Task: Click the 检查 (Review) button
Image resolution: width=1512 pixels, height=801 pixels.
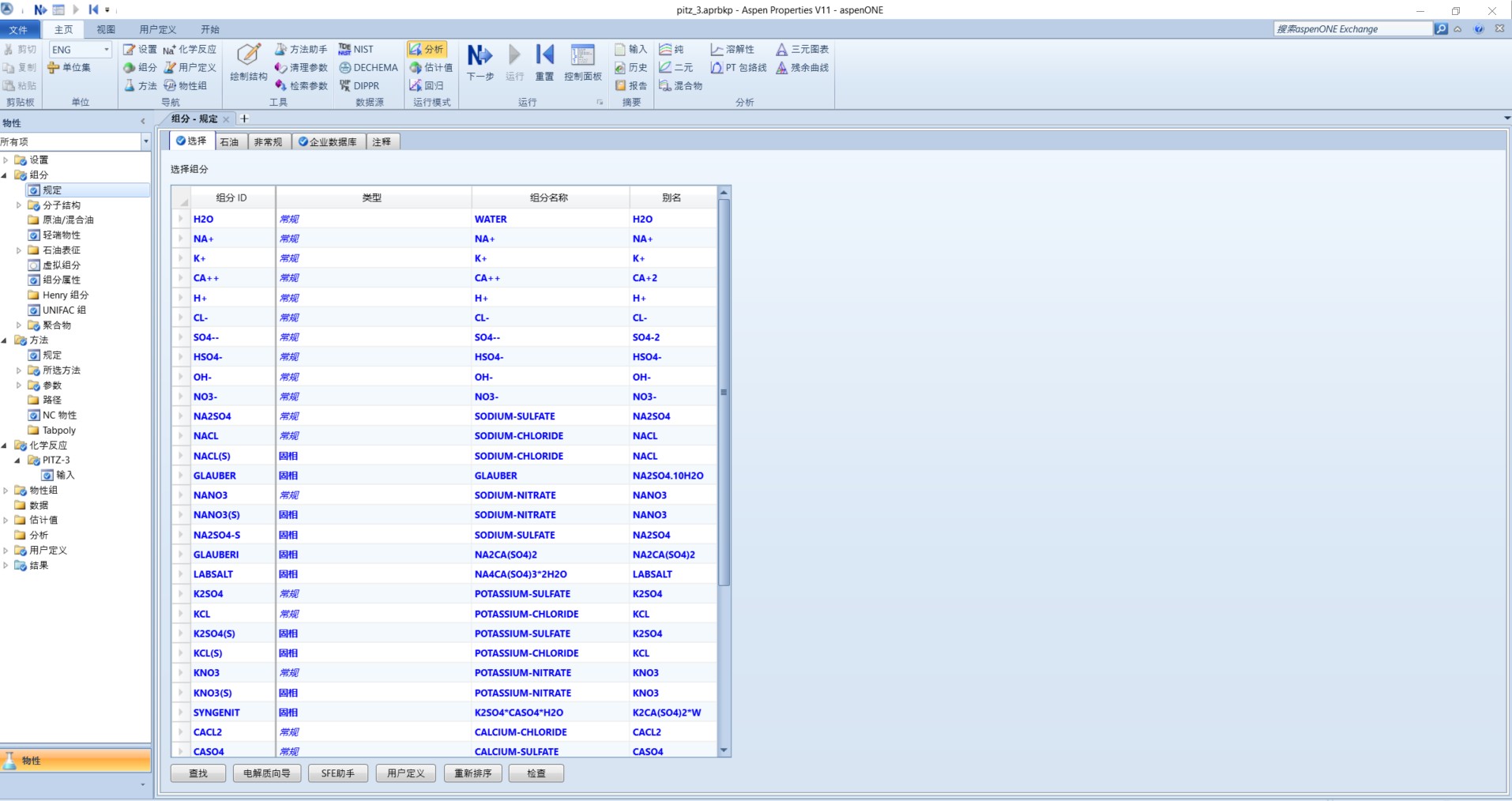Action: [x=536, y=773]
